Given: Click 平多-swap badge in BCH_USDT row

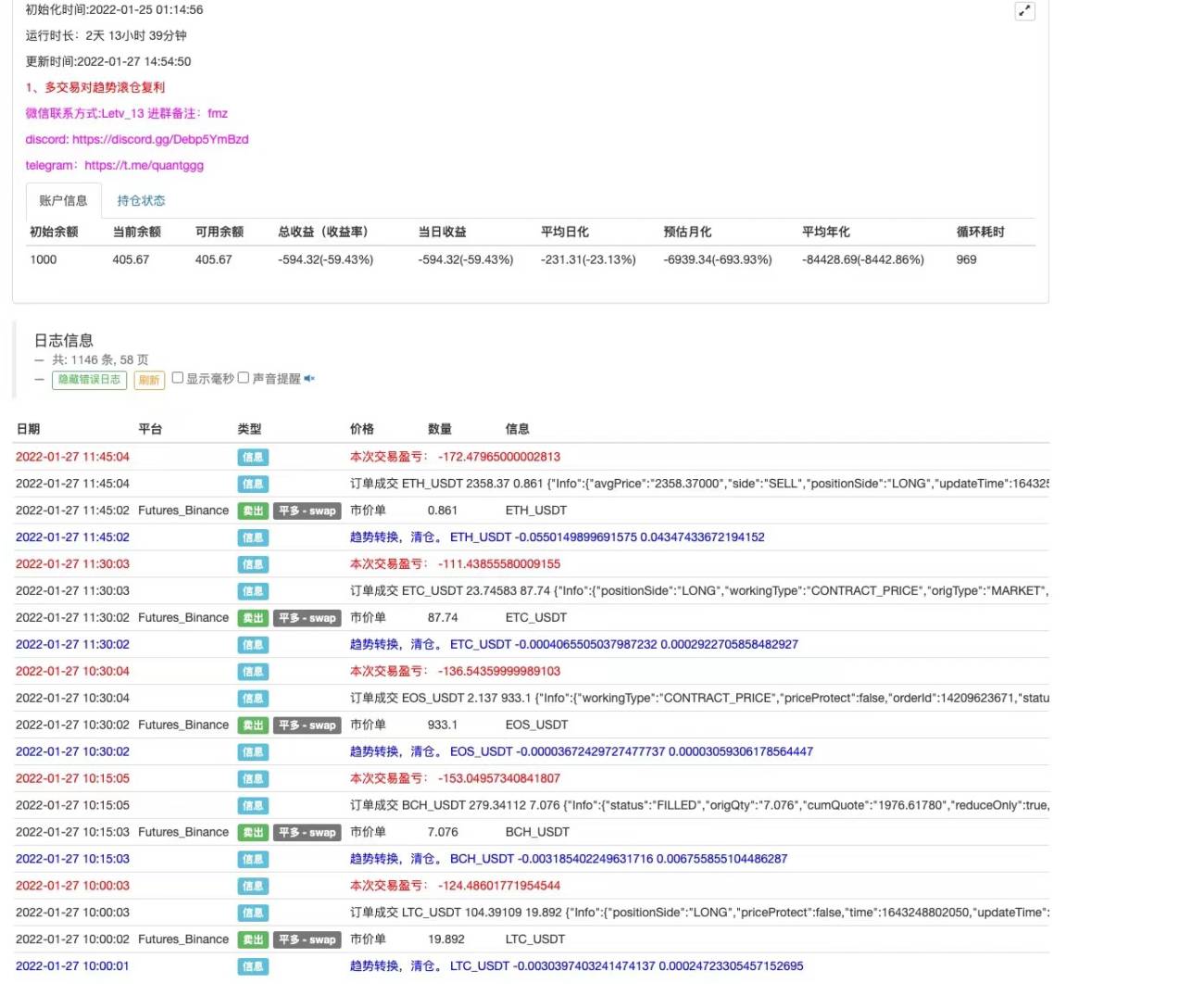Looking at the screenshot, I should pyautogui.click(x=307, y=833).
